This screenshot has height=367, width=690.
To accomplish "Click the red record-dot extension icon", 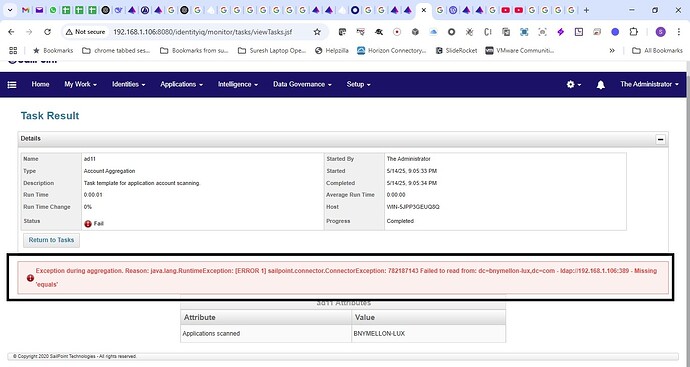I will point(397,32).
